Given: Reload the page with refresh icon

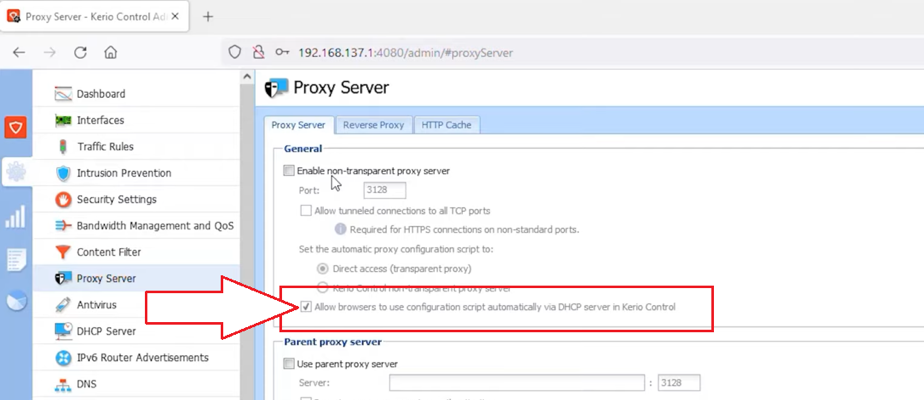Looking at the screenshot, I should point(81,52).
